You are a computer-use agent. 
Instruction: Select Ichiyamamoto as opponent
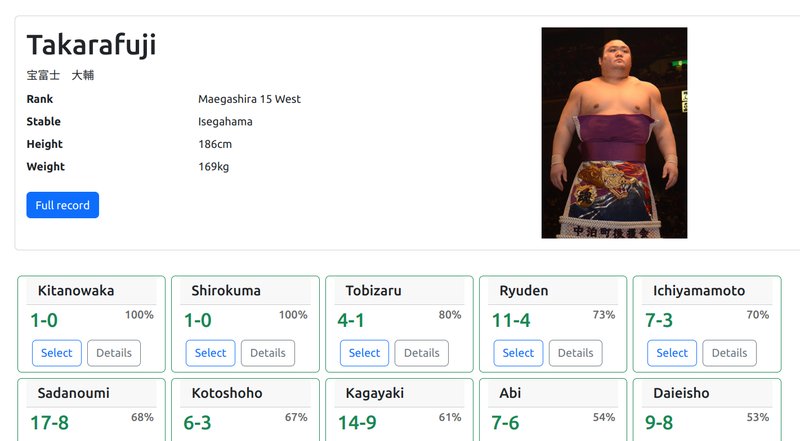(x=672, y=353)
